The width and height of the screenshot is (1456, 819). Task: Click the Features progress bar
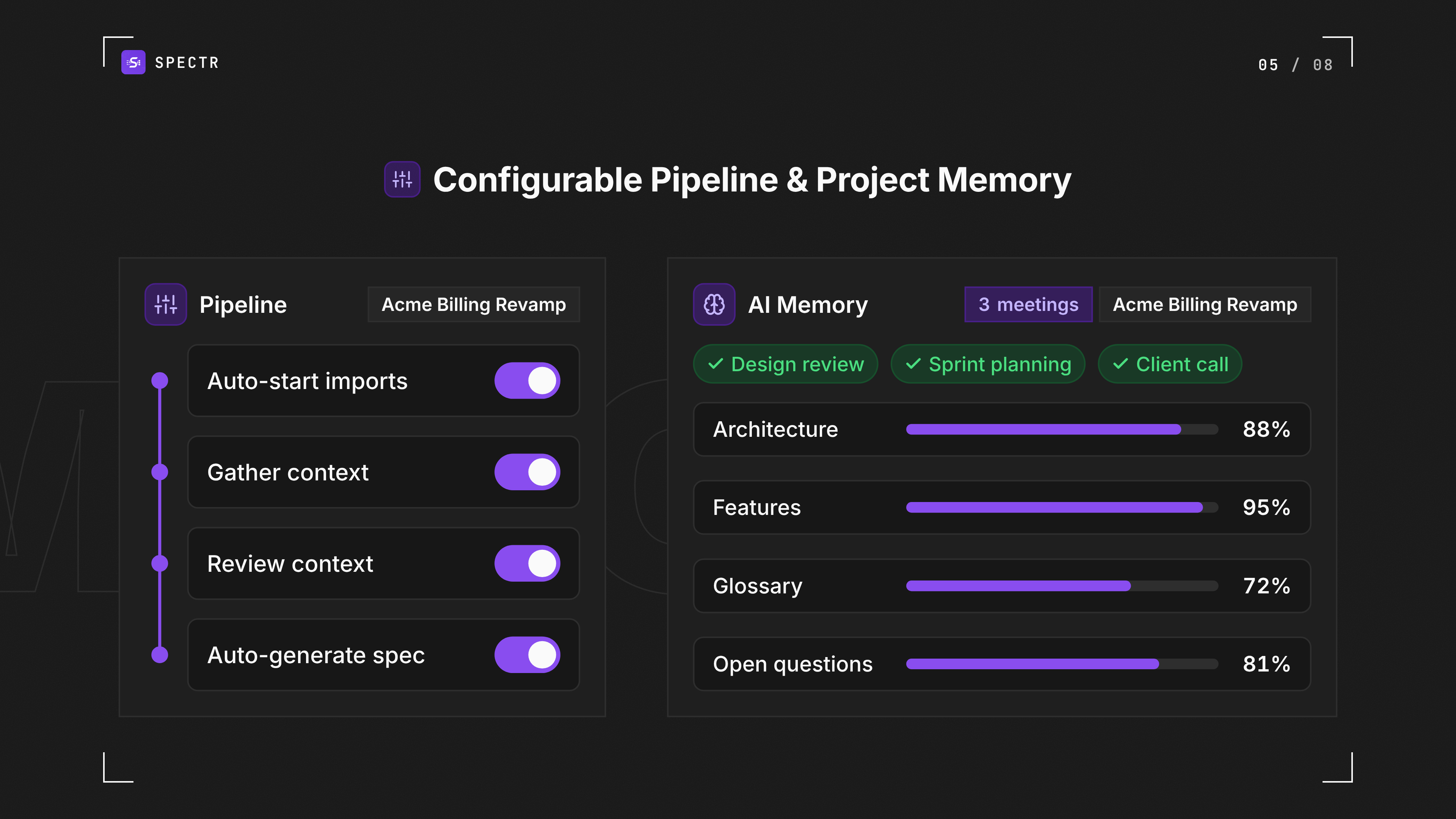[1062, 508]
